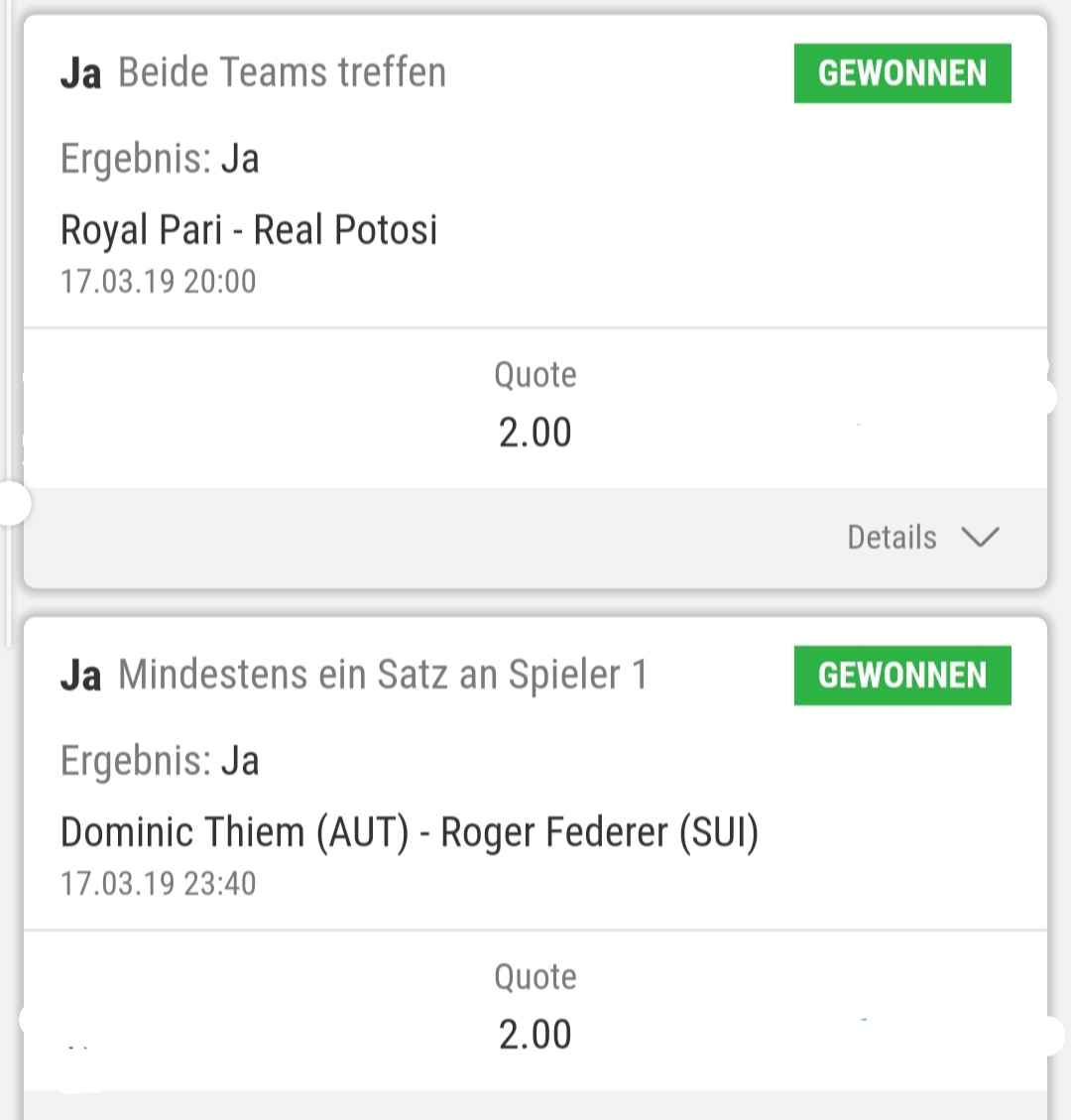
Task: Tap the Ergebnis: Ja line in first card
Action: [x=160, y=159]
